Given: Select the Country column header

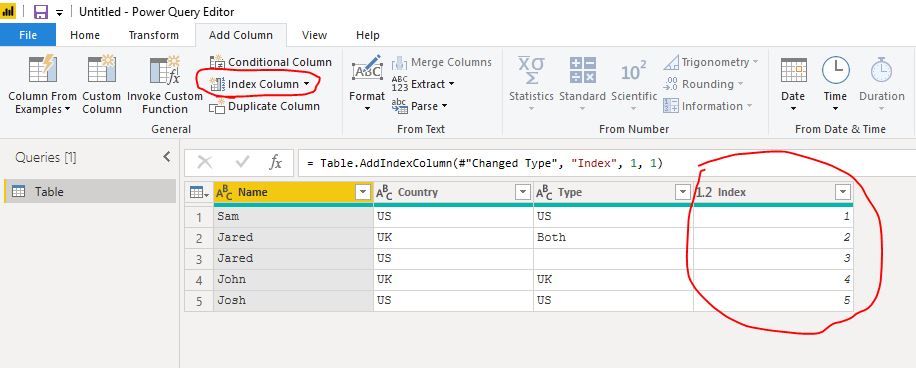Looking at the screenshot, I should coord(453,192).
